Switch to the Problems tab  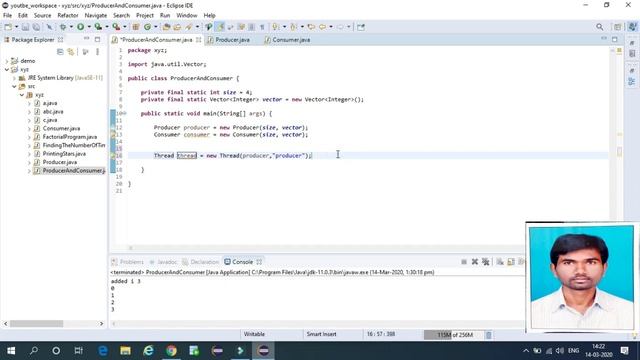(127, 262)
